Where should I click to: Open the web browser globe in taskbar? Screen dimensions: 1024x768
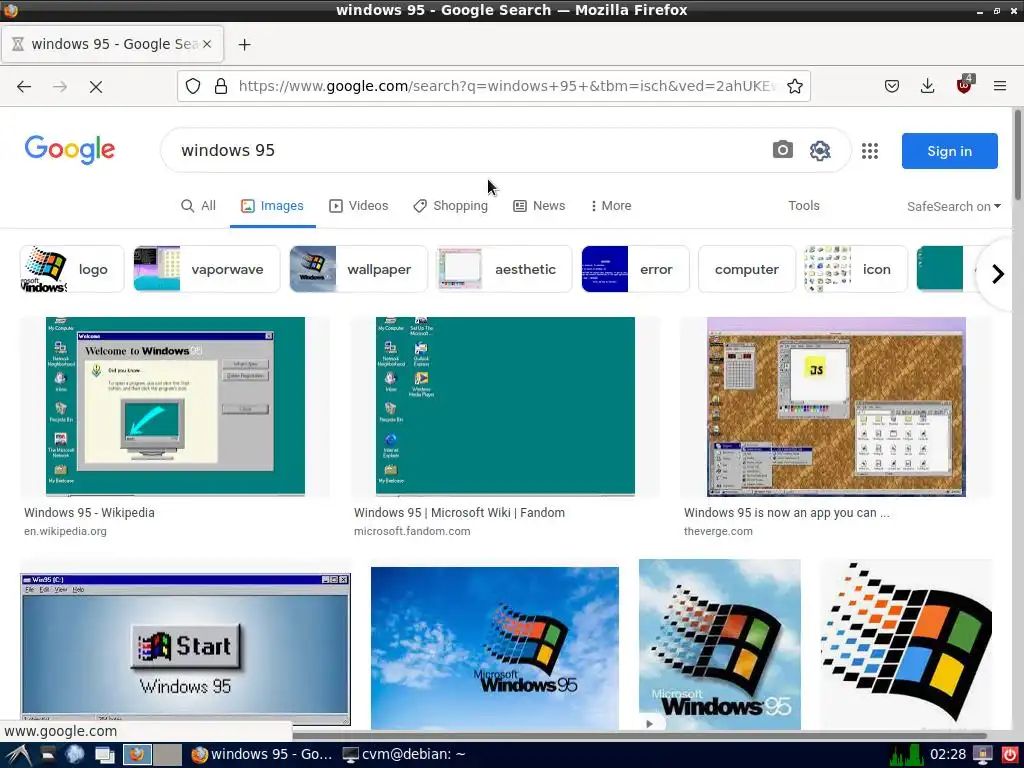(74, 755)
